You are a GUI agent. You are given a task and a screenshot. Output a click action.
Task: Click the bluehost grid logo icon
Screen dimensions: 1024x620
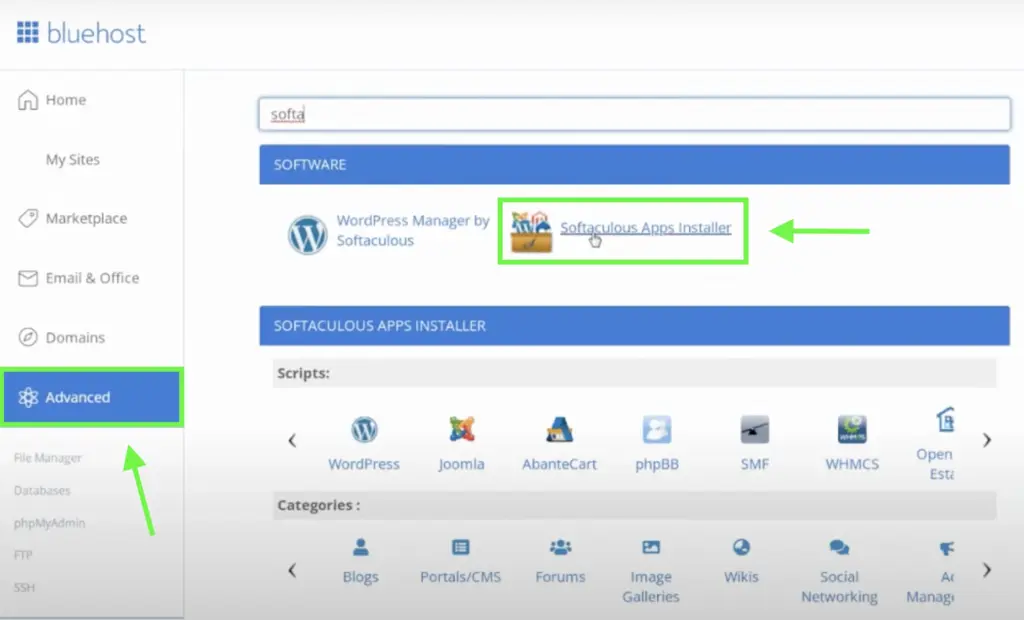[27, 32]
